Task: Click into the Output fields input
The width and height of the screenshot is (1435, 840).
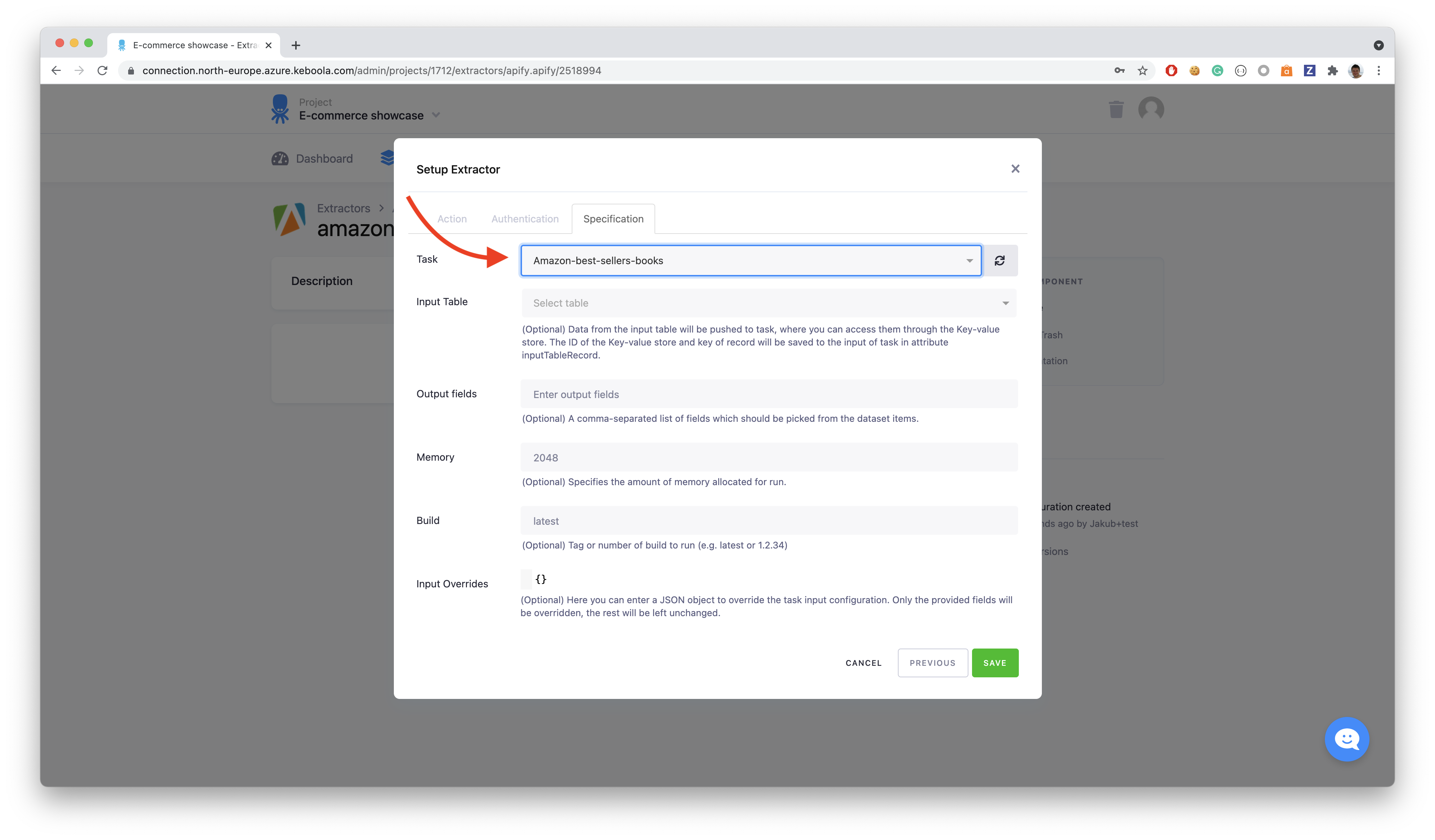Action: click(x=768, y=394)
